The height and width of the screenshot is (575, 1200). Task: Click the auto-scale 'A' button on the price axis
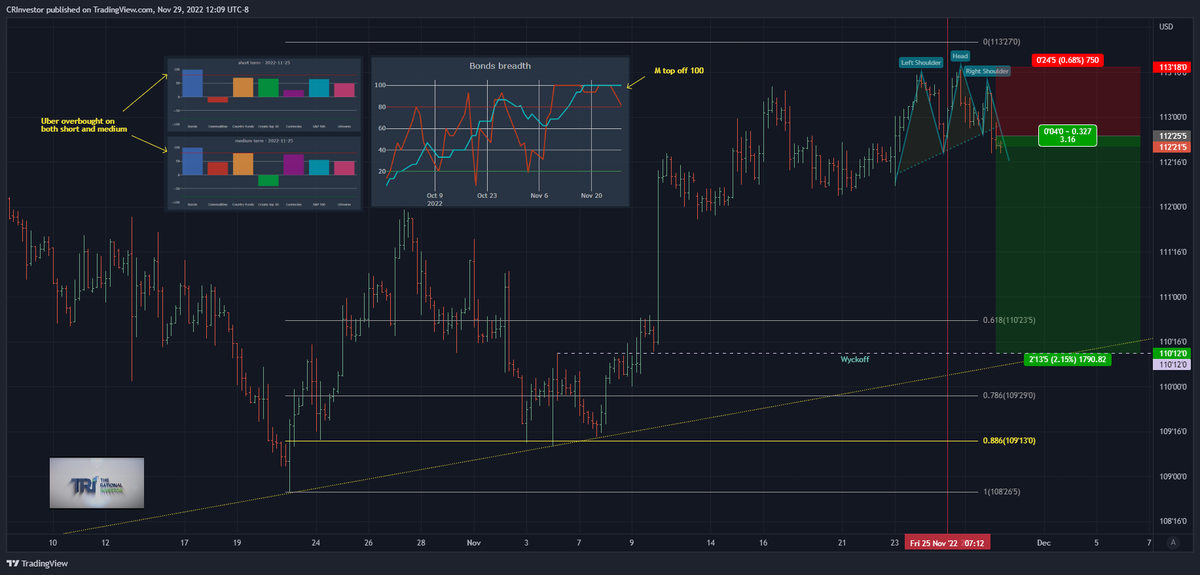pyautogui.click(x=1173, y=542)
